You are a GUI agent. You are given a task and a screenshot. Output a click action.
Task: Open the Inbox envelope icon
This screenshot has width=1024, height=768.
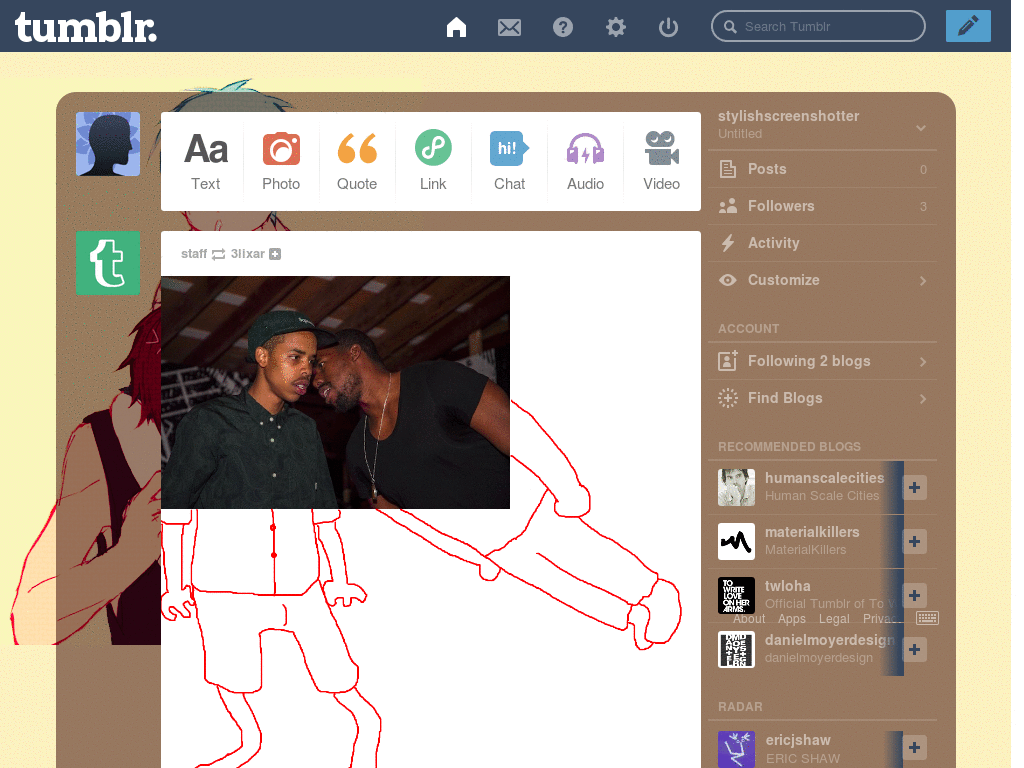coord(509,27)
